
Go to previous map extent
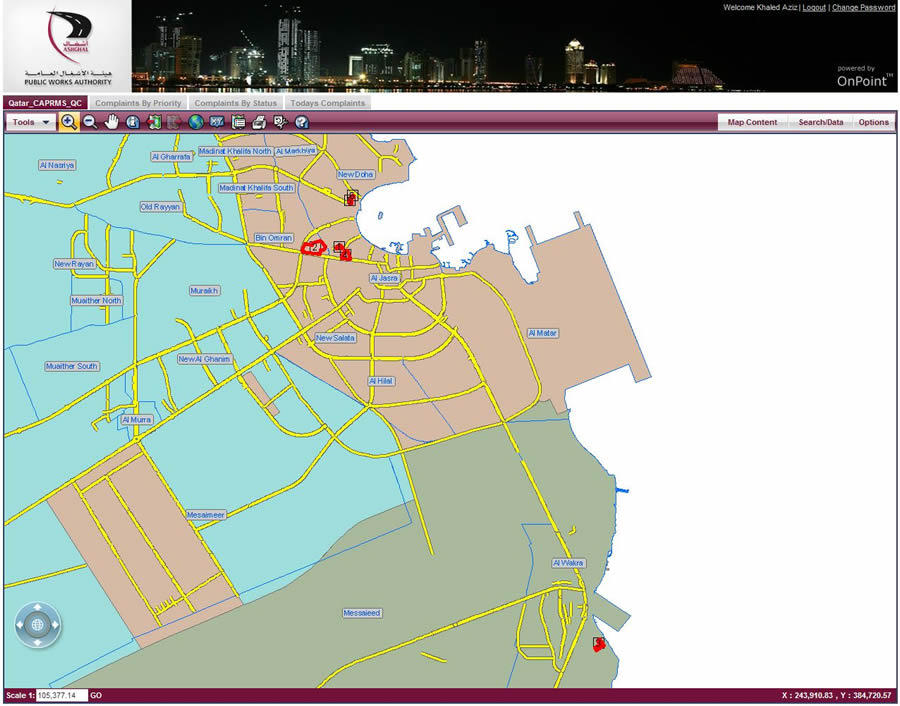(x=154, y=122)
